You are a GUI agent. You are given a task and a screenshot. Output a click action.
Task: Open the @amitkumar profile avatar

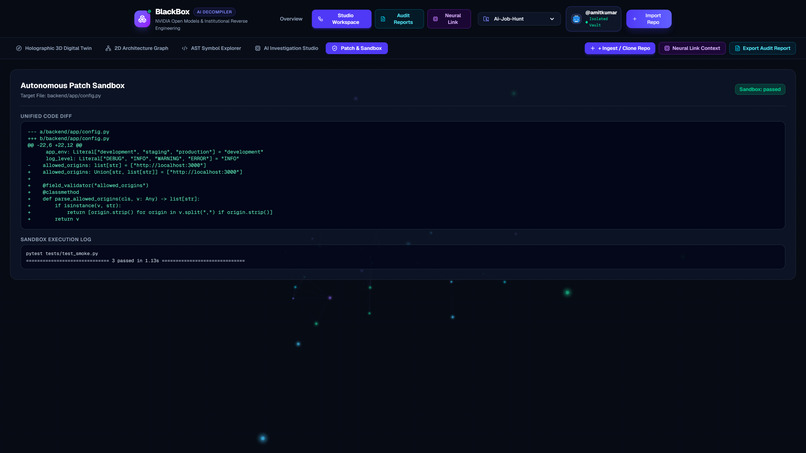tap(576, 19)
